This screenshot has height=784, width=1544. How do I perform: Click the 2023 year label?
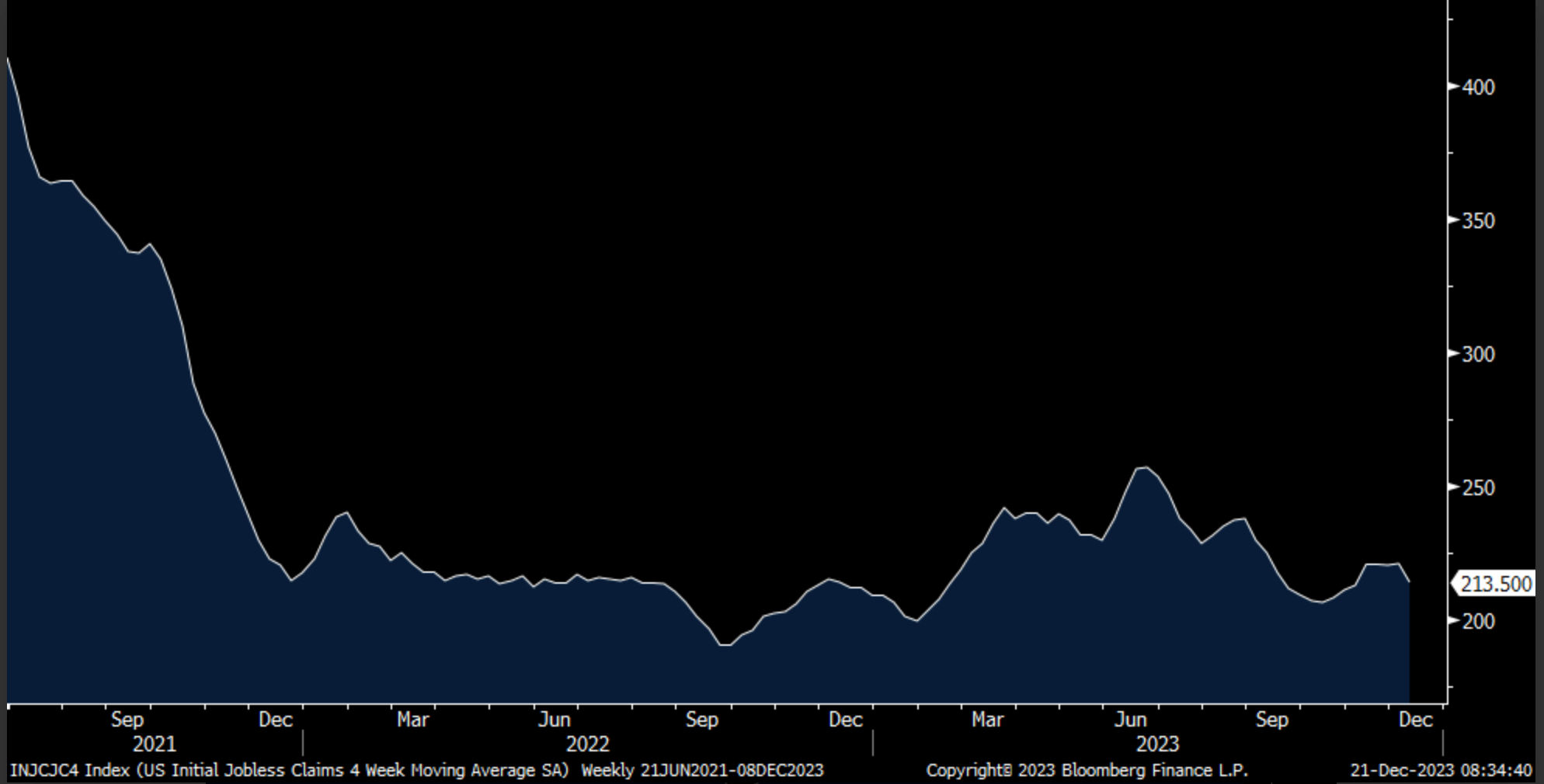(x=1157, y=744)
